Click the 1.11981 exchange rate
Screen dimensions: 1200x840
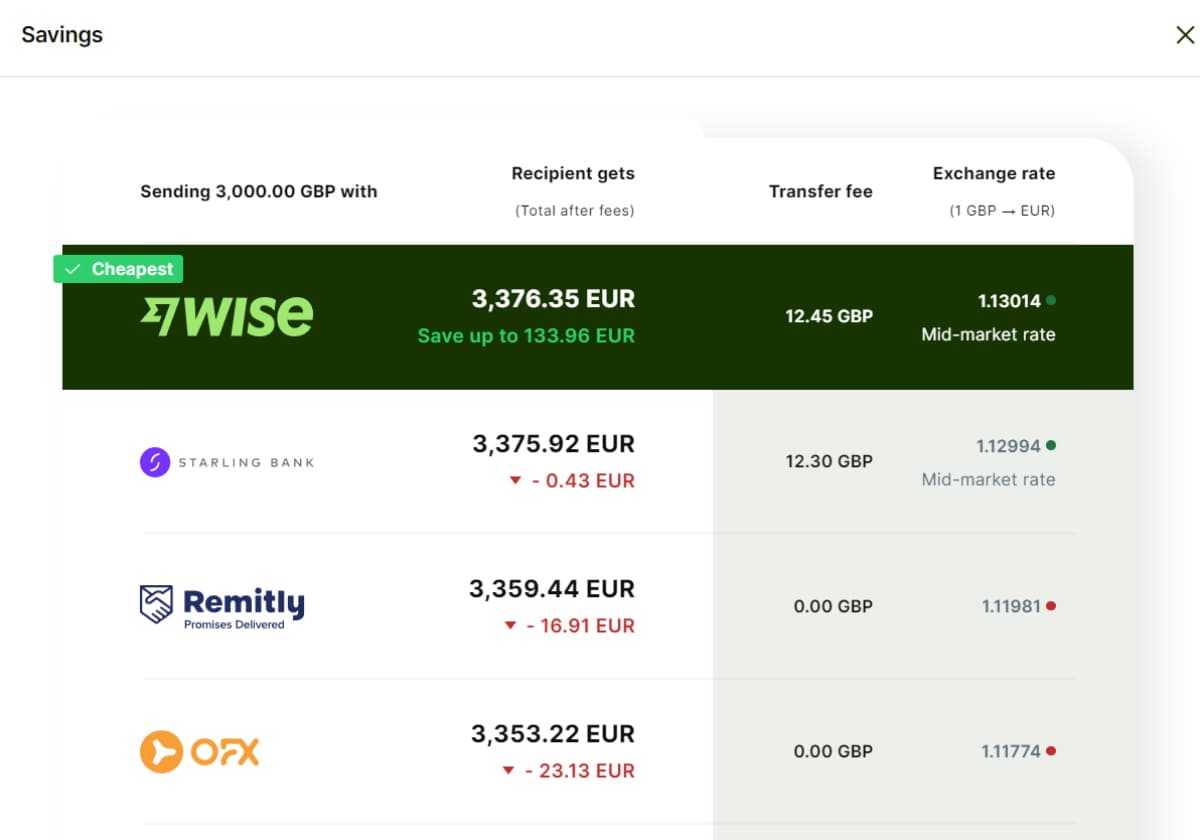[x=1011, y=606]
